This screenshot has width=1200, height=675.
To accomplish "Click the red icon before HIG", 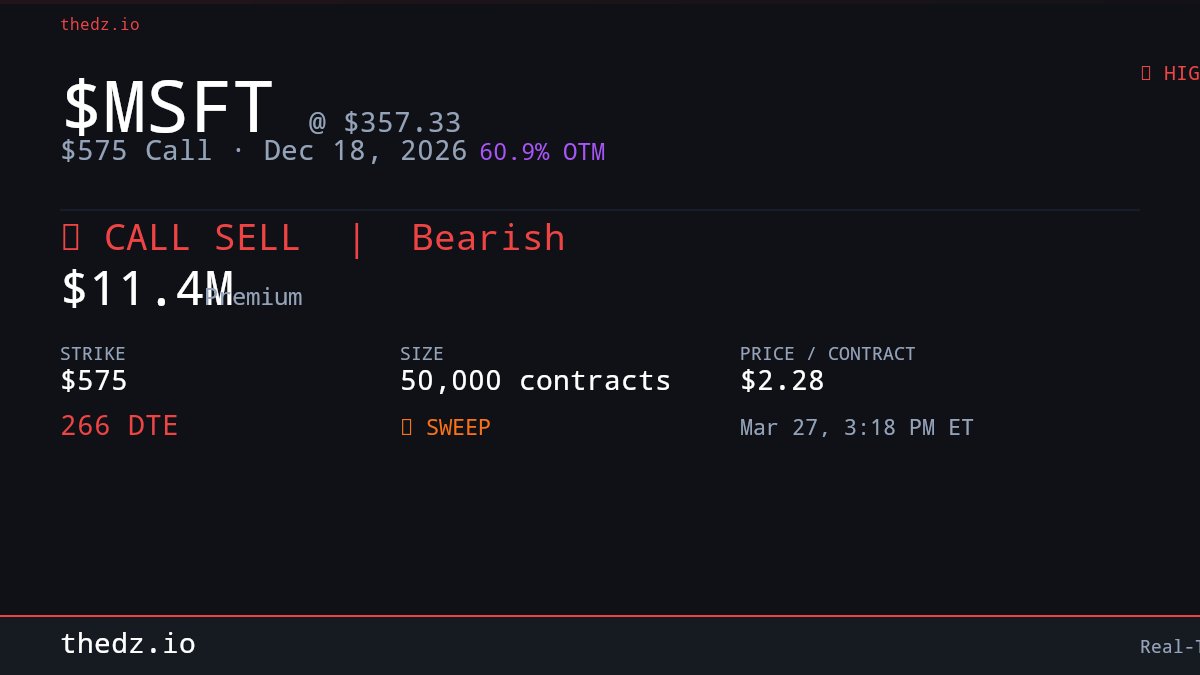I will tap(1146, 73).
